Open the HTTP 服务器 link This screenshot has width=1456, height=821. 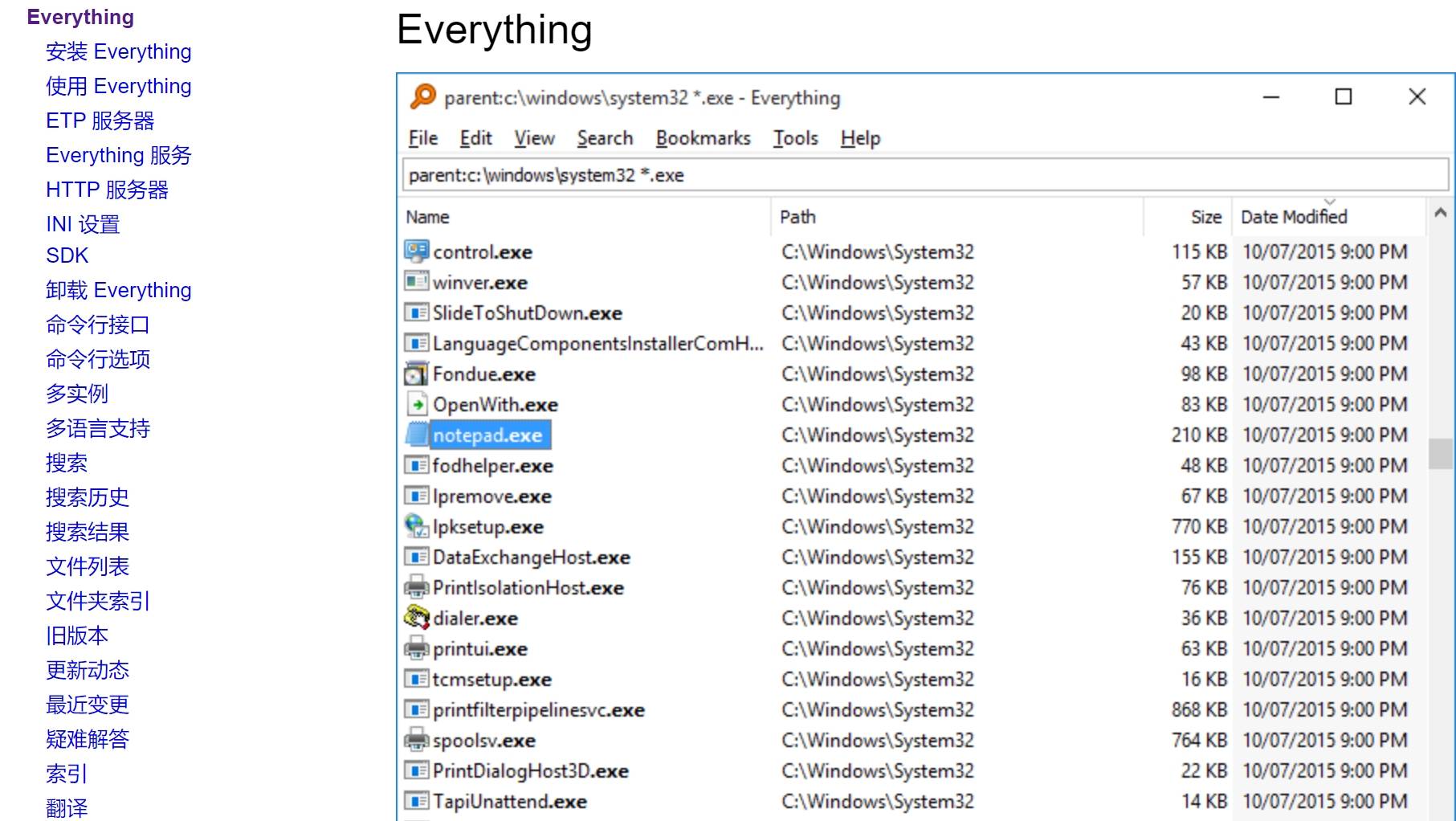coord(108,190)
